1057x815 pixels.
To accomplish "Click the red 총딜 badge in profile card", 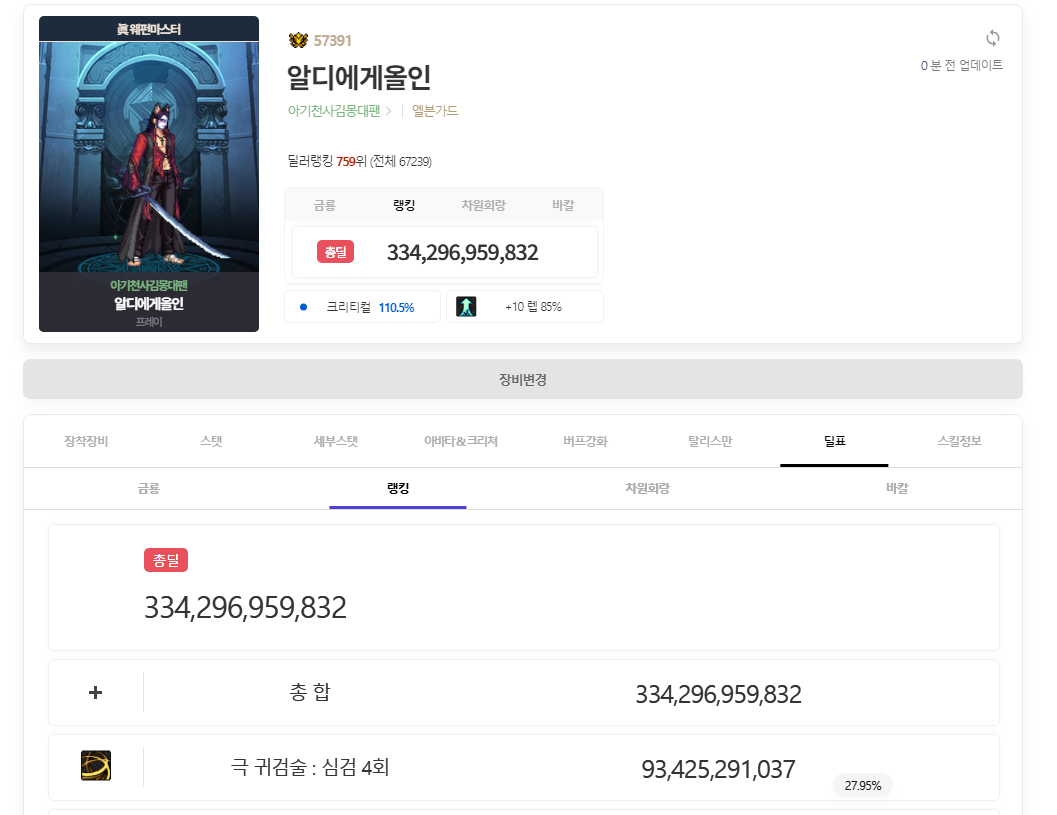I will point(335,252).
